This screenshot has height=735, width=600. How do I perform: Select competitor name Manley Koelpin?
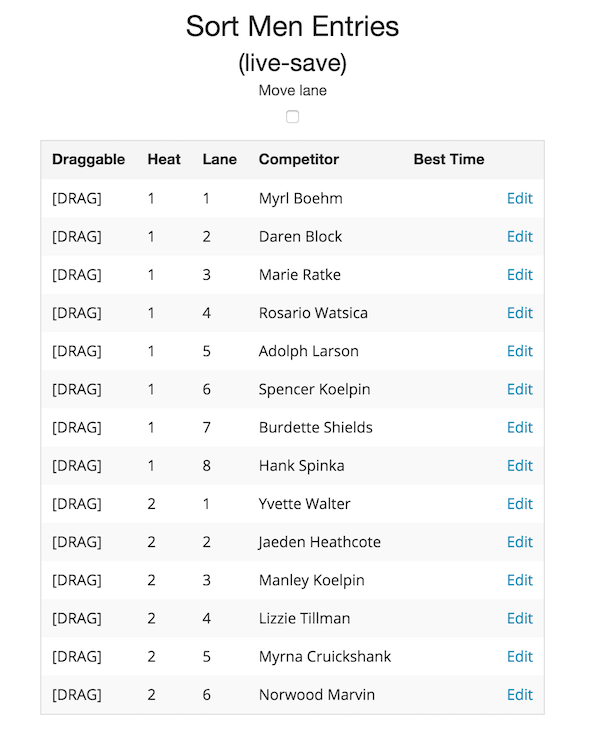pos(311,580)
